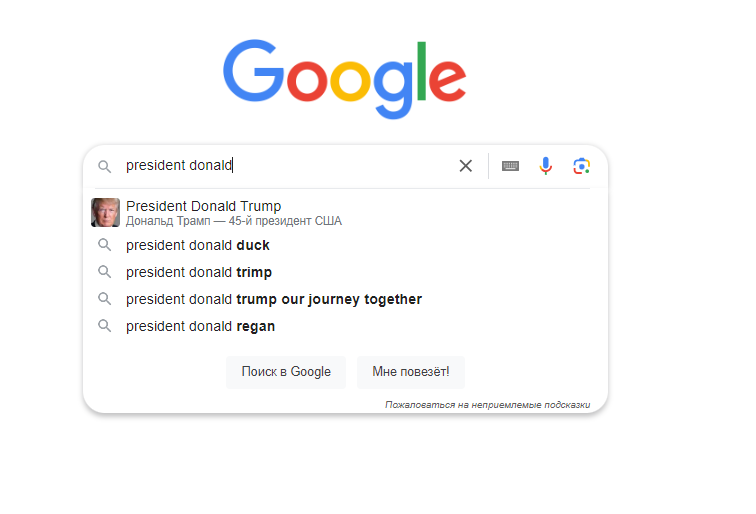Screen dimensions: 756x514
Task: Click the Google logo
Action: 344,78
